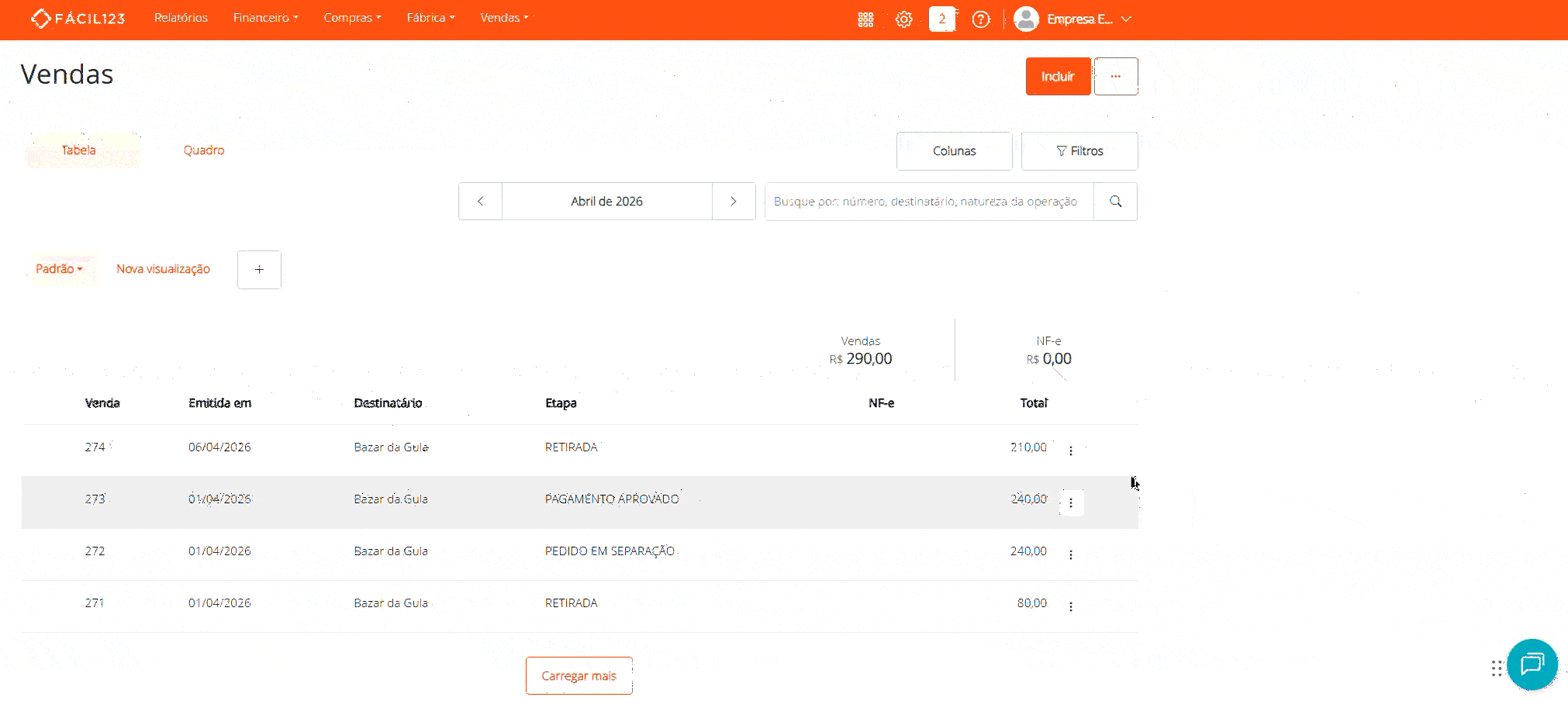This screenshot has height=701, width=1568.
Task: Go to next month arrow
Action: (734, 202)
